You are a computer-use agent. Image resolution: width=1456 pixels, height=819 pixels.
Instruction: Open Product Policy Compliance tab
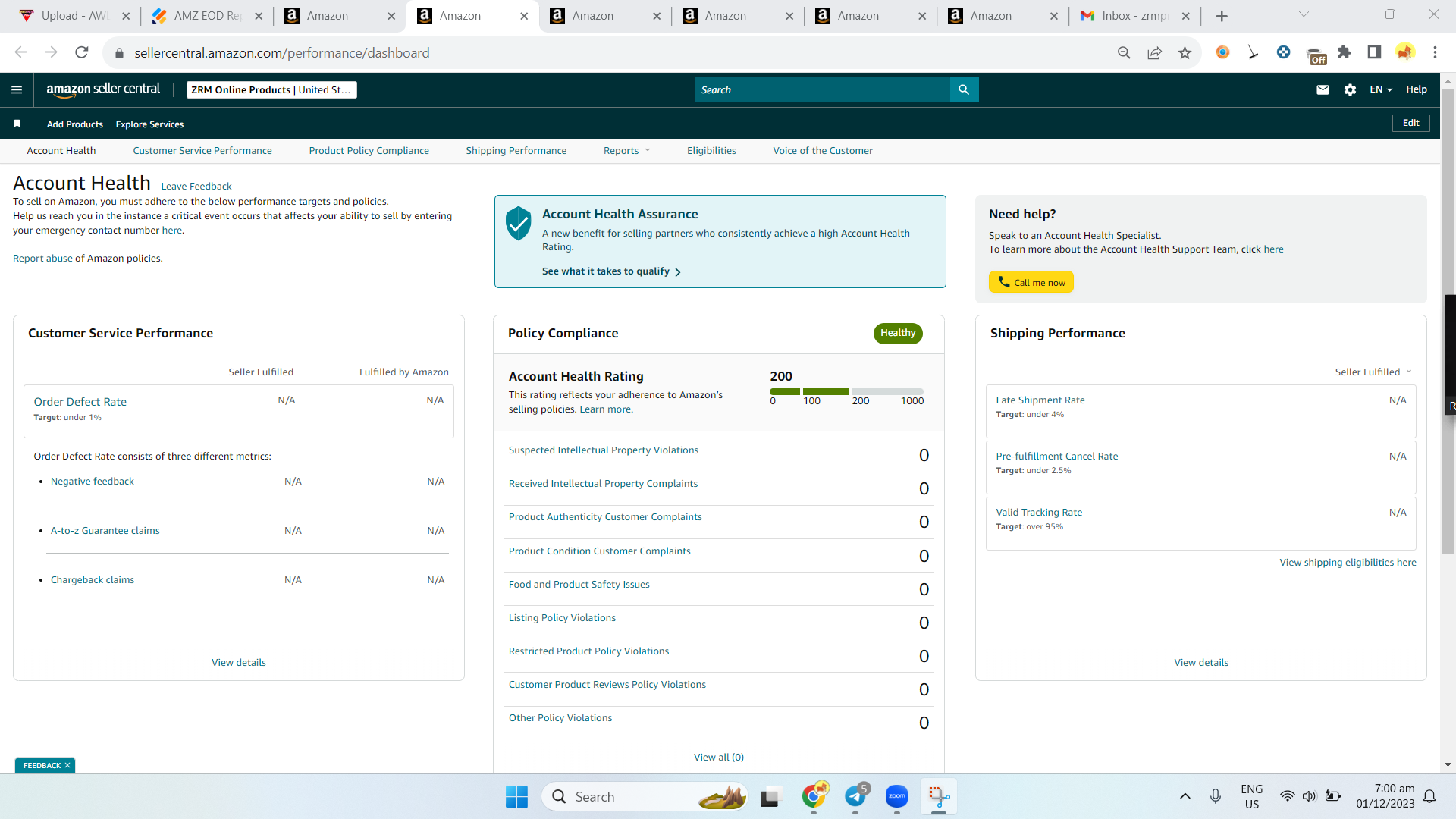tap(369, 151)
